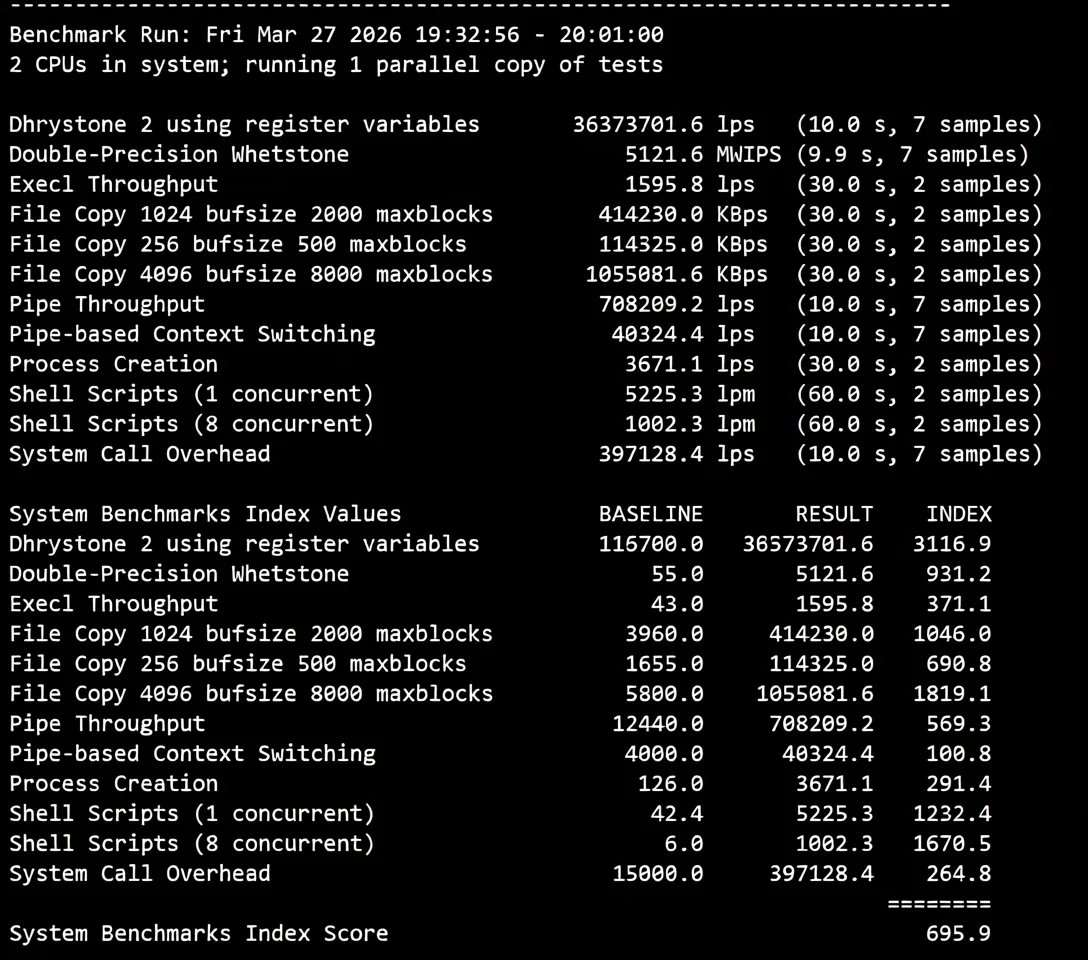Click the Whetstone index value 931.2
Screen dimensions: 1088x960
pos(958,575)
